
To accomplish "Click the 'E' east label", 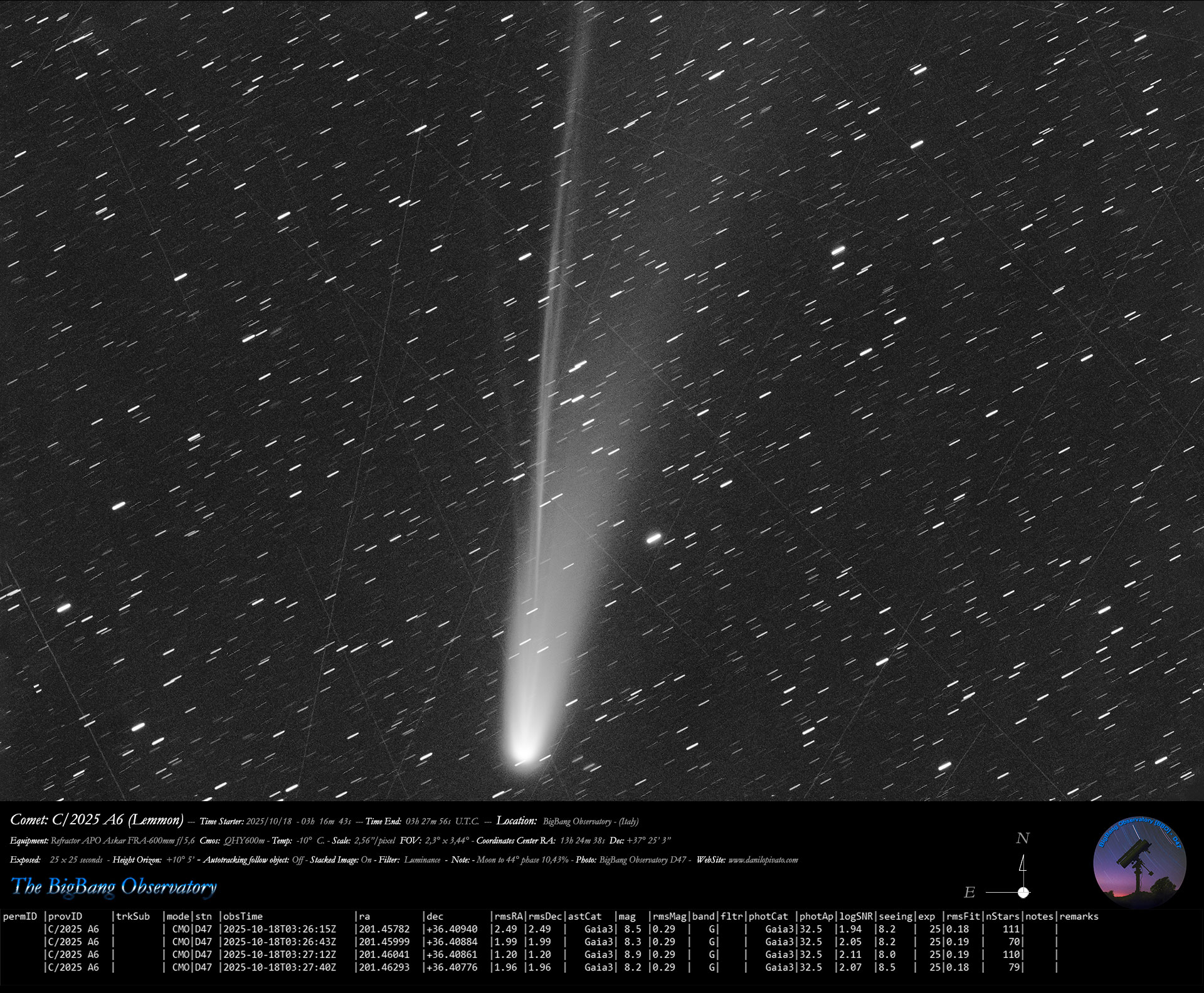I will click(x=969, y=893).
